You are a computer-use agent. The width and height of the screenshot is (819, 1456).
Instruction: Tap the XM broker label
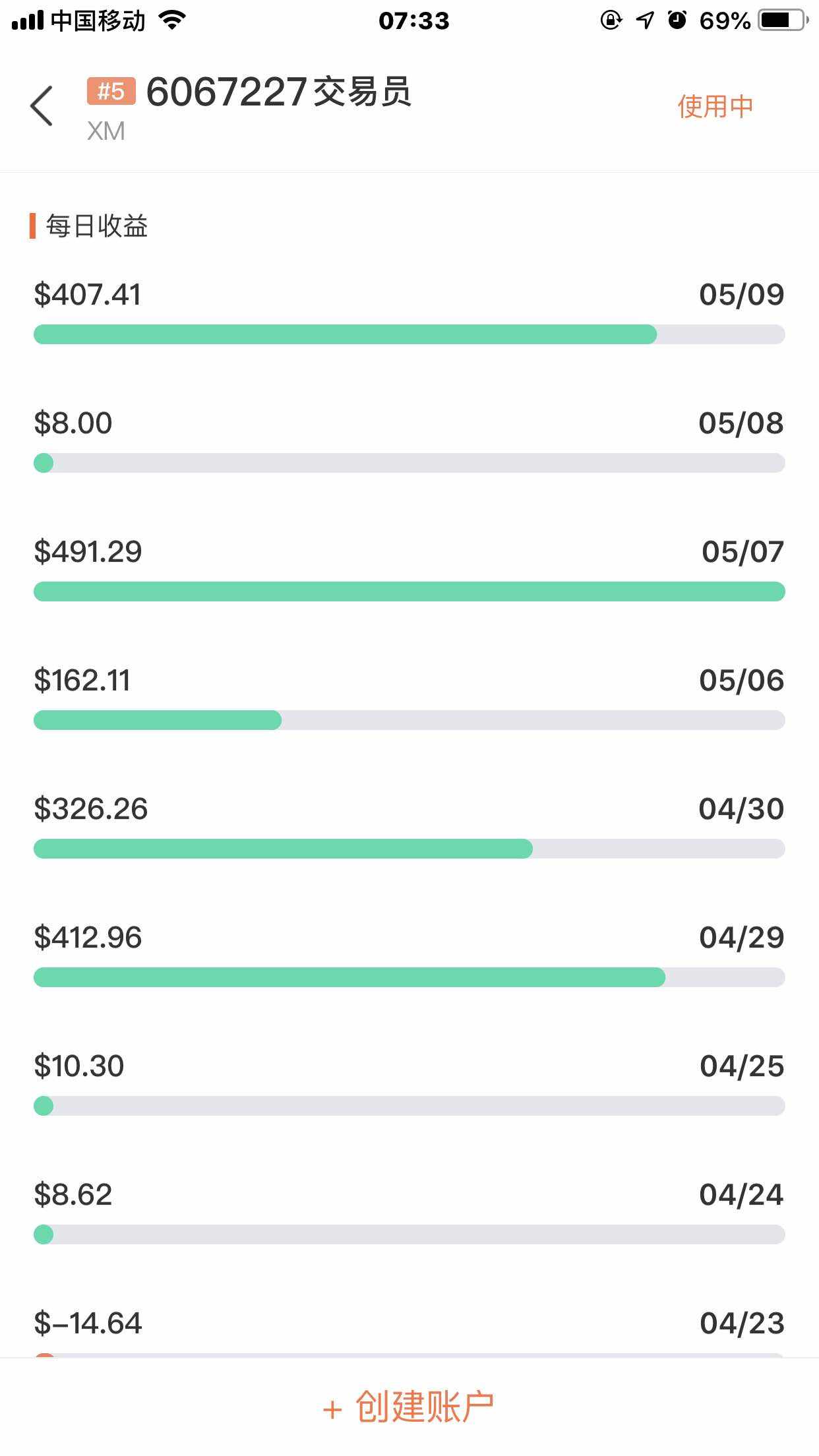[106, 131]
